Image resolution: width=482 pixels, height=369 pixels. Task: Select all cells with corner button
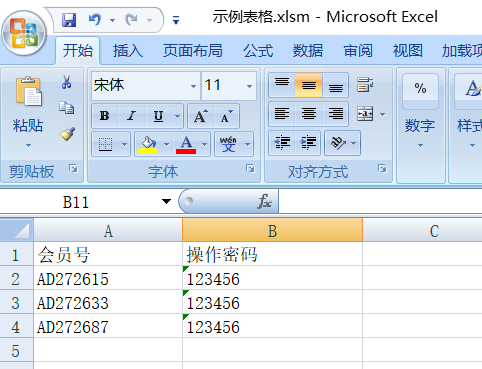(17, 230)
